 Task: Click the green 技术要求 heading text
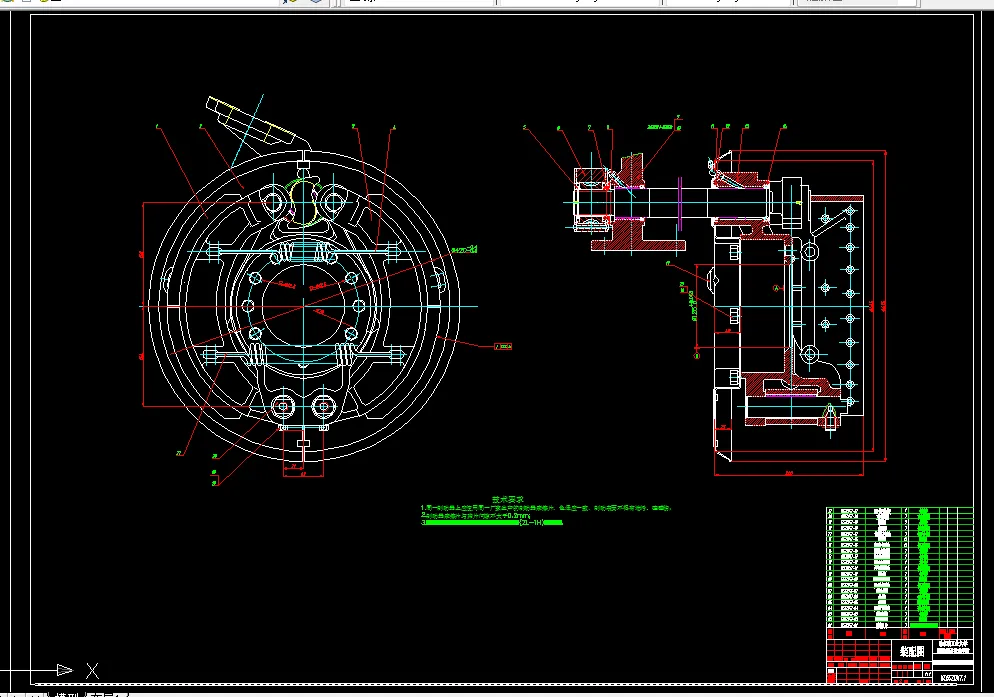pyautogui.click(x=508, y=500)
